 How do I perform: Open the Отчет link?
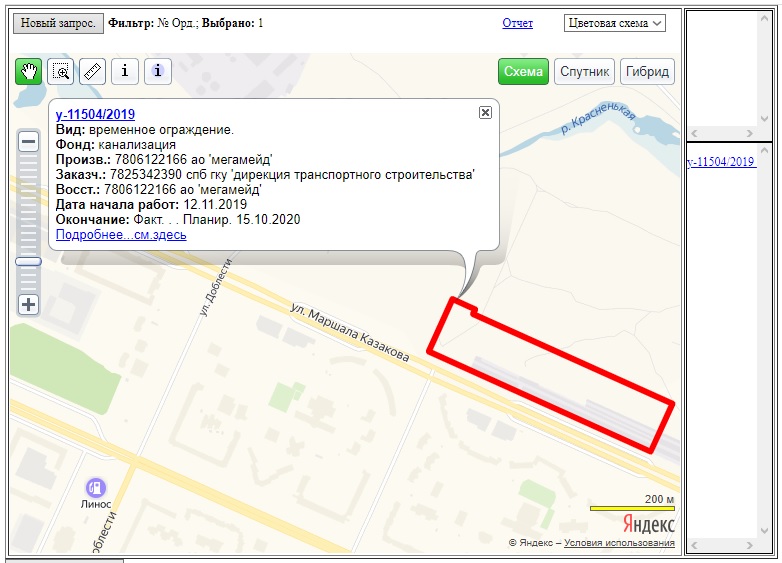click(x=517, y=23)
